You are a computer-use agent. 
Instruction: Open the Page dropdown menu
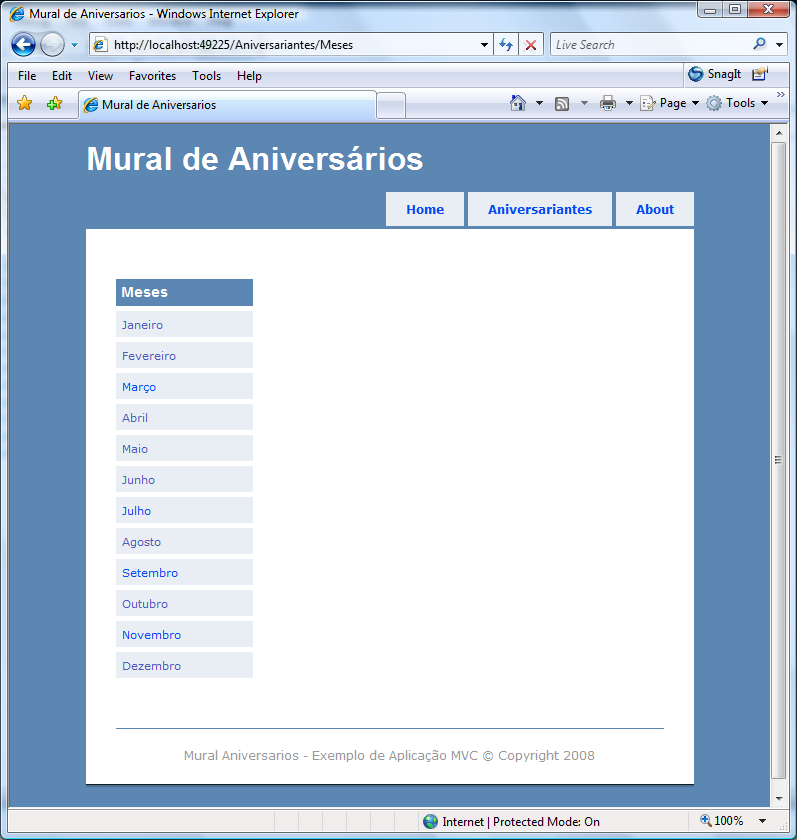click(x=669, y=103)
